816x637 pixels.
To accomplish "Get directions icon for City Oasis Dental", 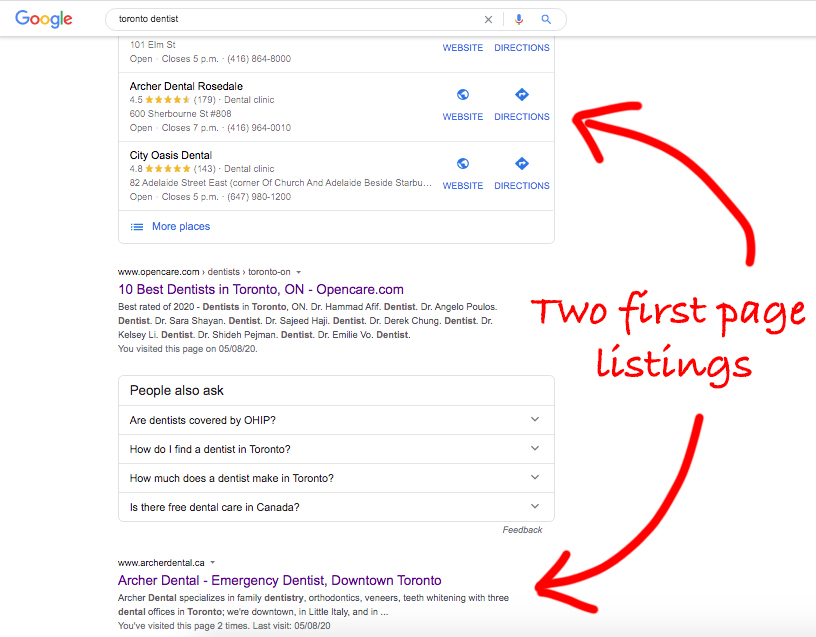I will 521,163.
